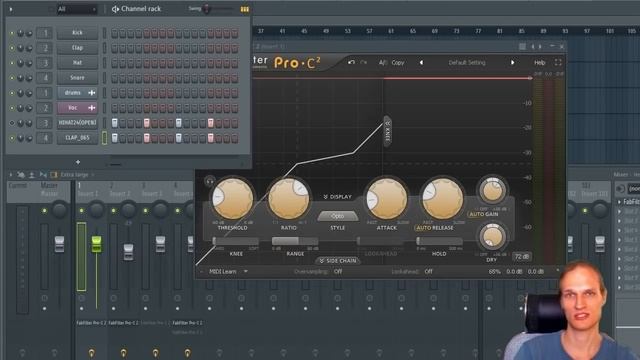Screen dimensions: 640x360
Task: Click the Pro-C 2 redo arrow
Action: (363, 62)
